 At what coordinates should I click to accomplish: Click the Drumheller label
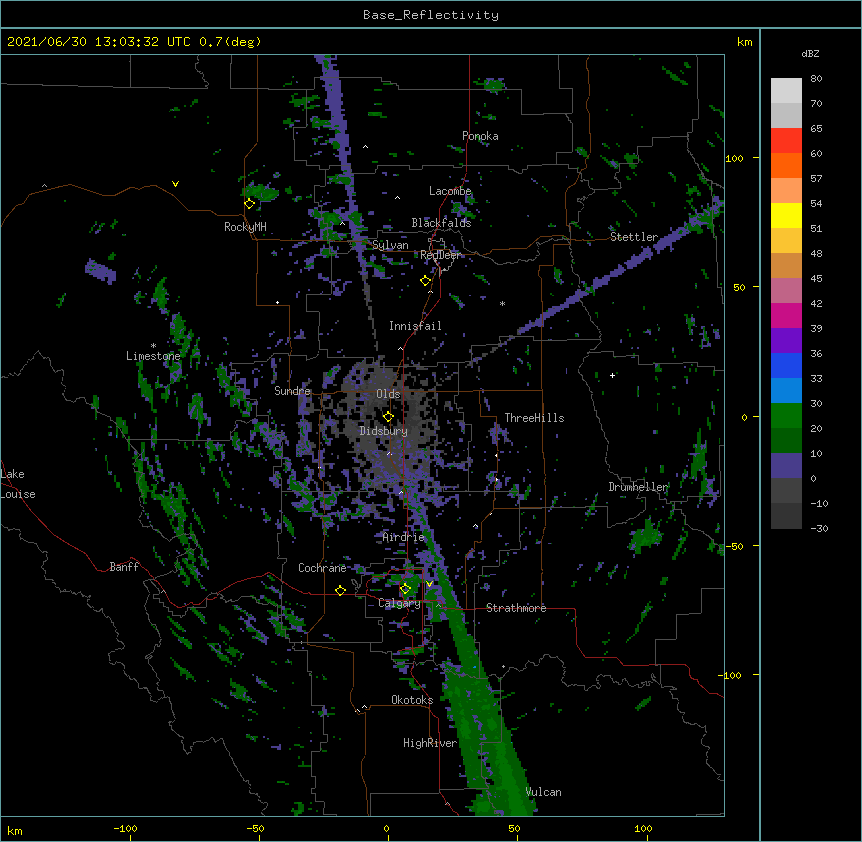[638, 487]
